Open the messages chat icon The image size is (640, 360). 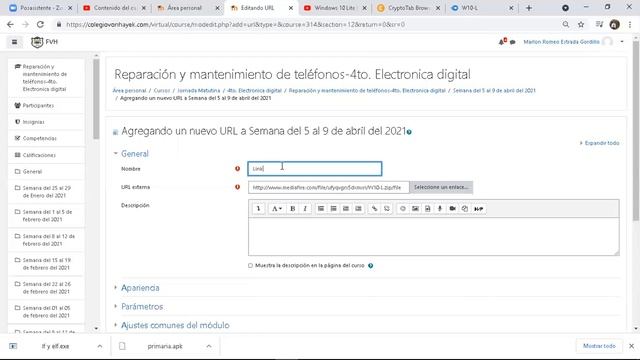pos(513,42)
